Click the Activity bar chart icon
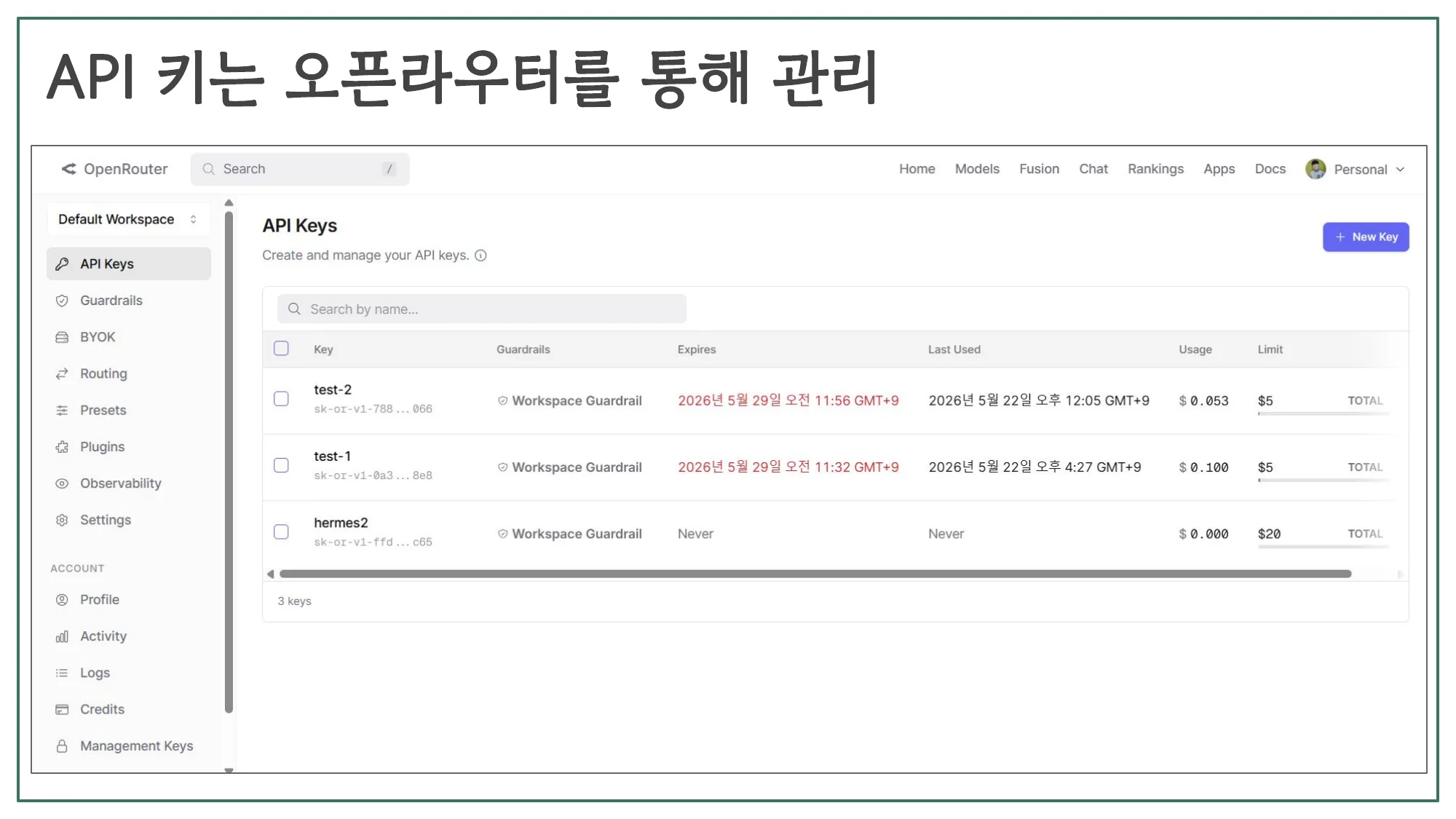 [62, 636]
